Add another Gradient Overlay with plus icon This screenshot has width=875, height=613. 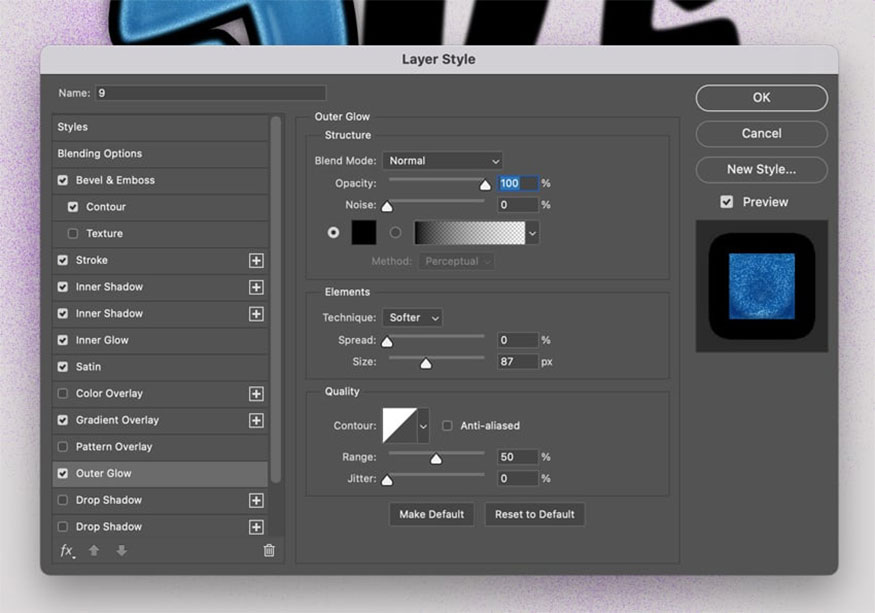pos(256,420)
